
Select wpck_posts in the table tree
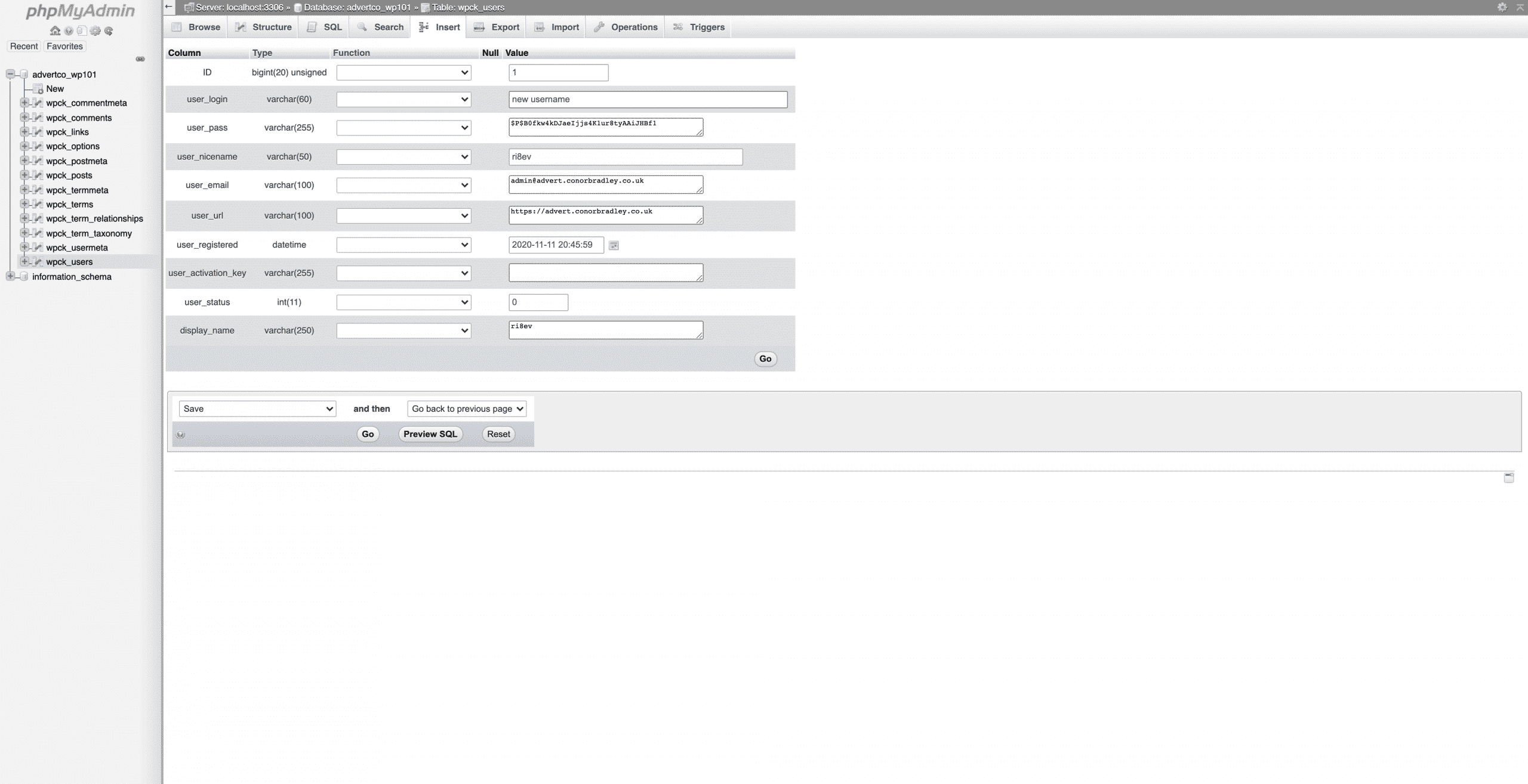click(69, 175)
